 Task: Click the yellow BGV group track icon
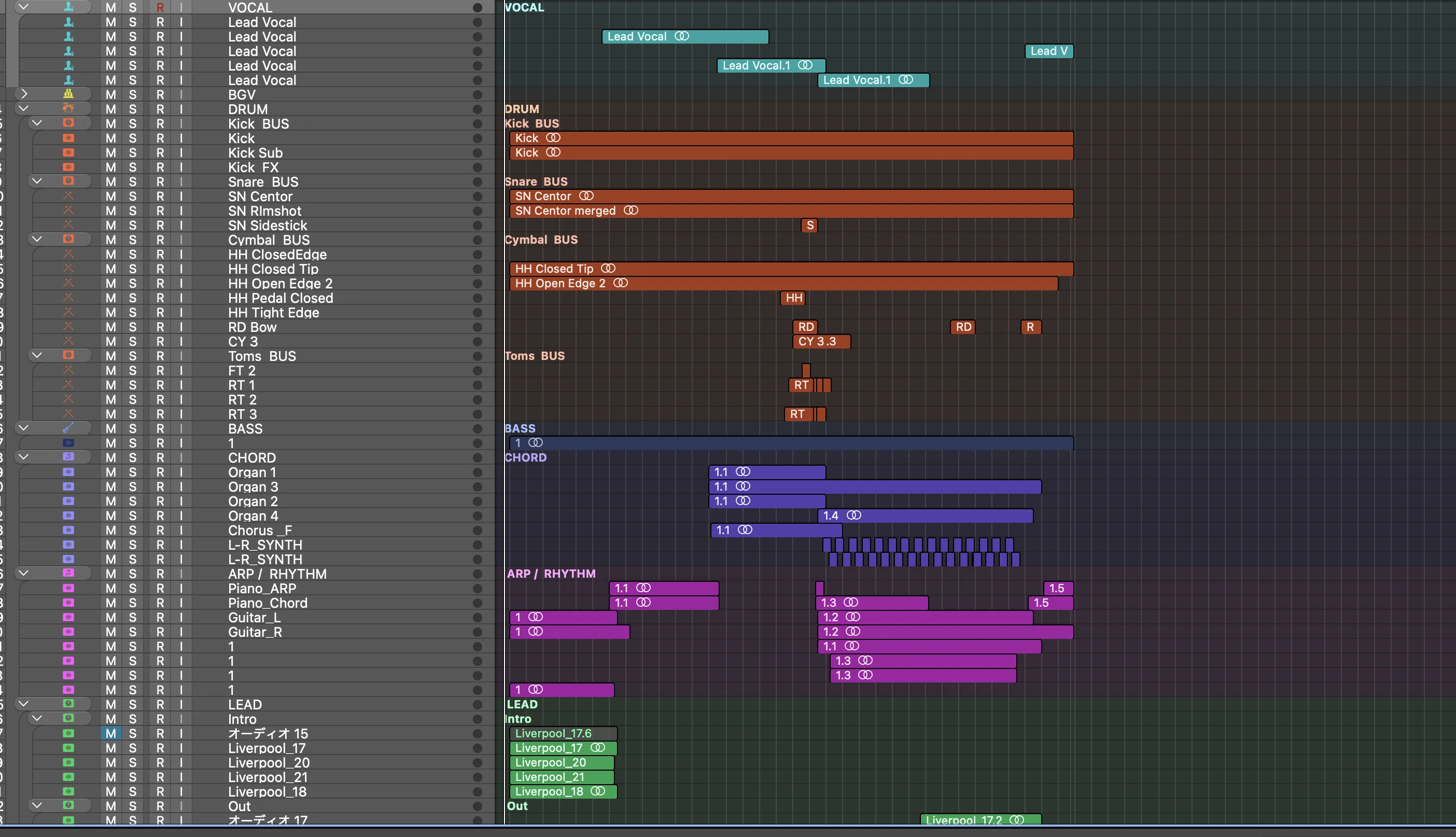point(68,94)
